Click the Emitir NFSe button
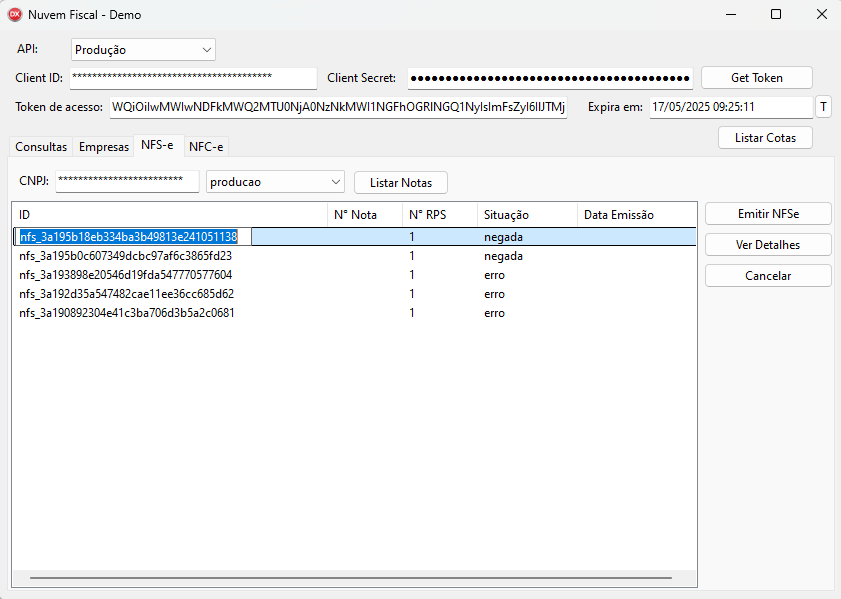Viewport: 841px width, 599px height. coord(768,214)
